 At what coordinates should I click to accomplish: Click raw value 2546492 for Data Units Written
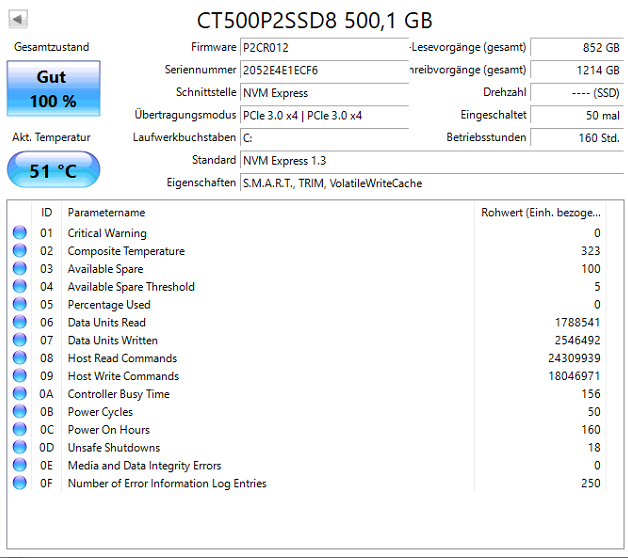[578, 340]
